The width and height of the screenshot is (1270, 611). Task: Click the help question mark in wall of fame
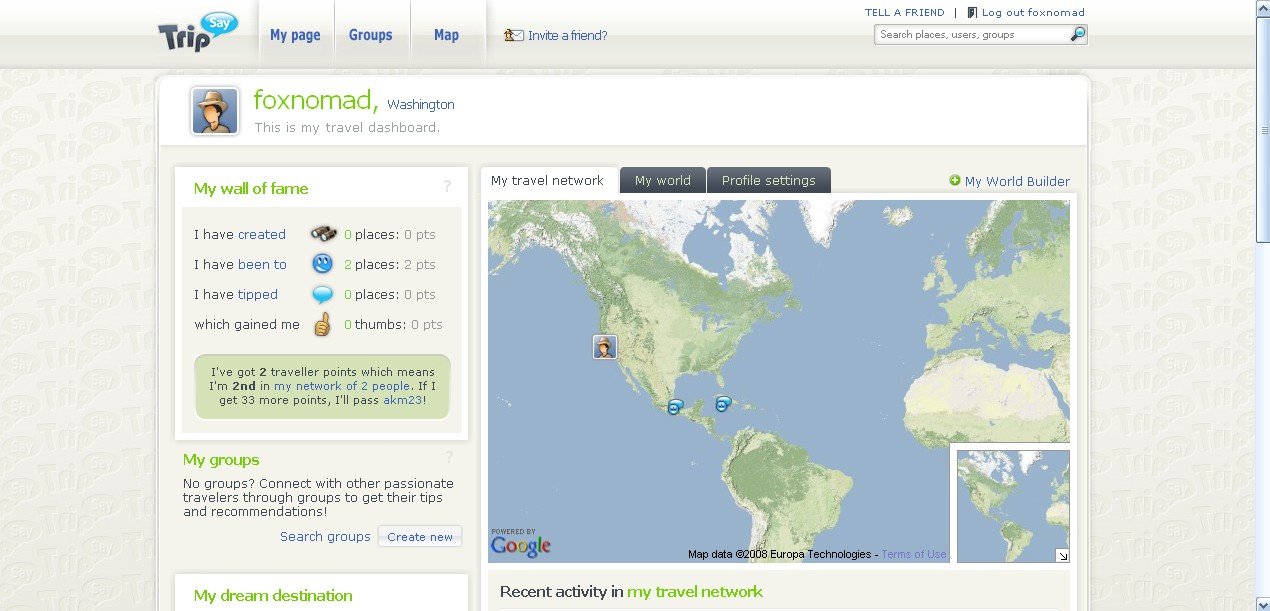[x=447, y=186]
